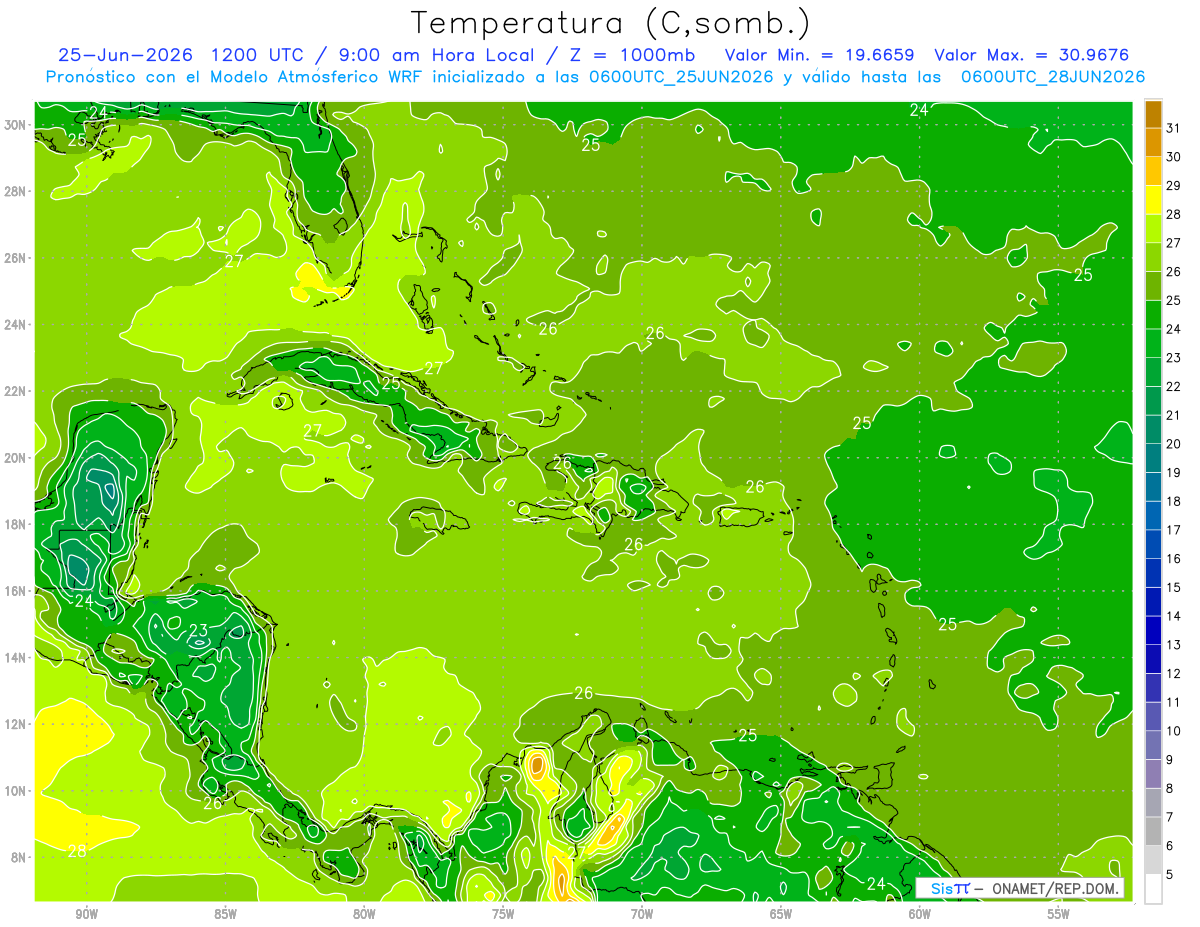The image size is (1200, 927).
Task: Pick the yellow swatch between legend labels 28 and 29
Action: pyautogui.click(x=1153, y=200)
